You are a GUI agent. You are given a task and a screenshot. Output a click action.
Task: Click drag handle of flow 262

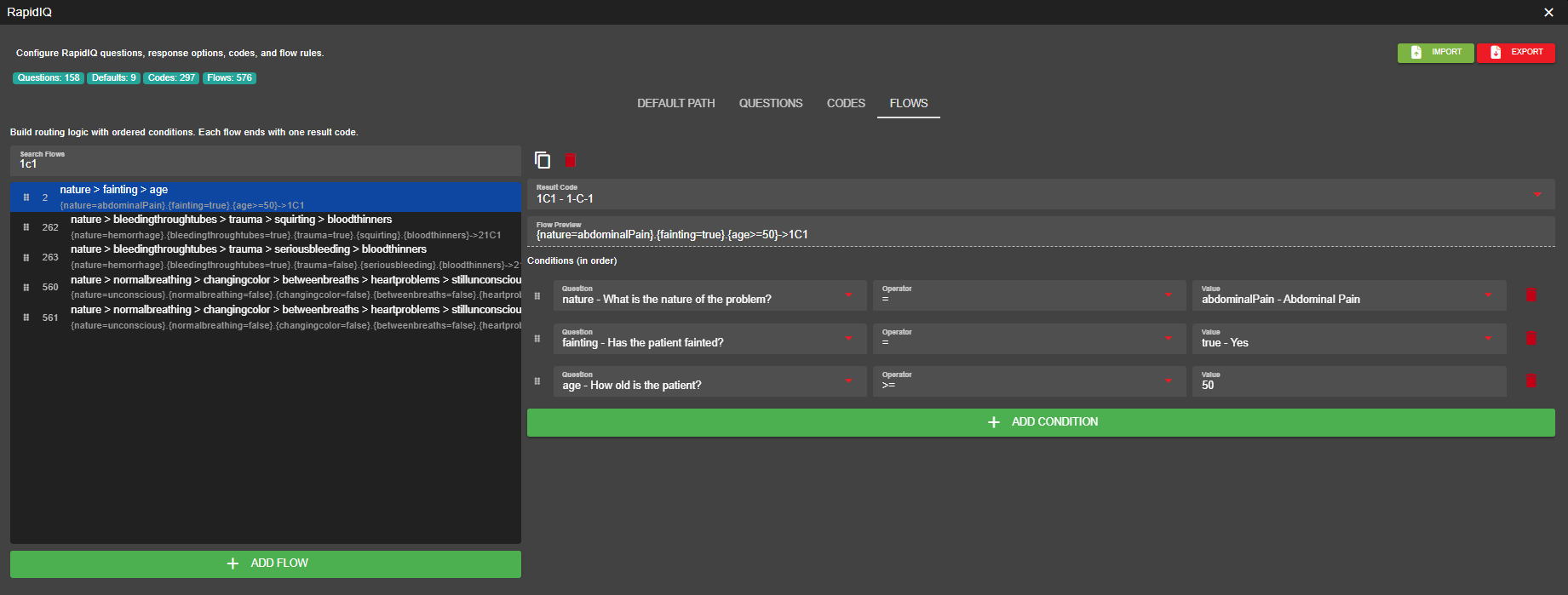[26, 227]
